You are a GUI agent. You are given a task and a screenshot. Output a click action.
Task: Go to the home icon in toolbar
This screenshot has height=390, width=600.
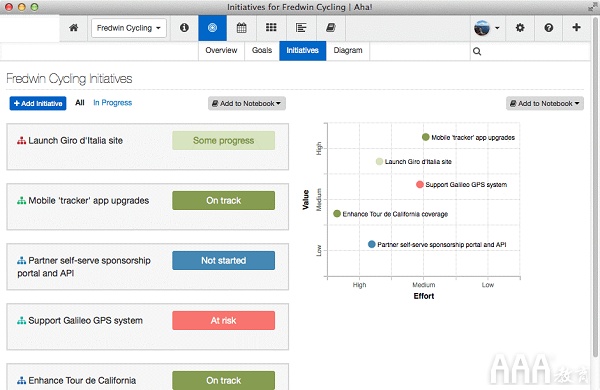click(73, 28)
